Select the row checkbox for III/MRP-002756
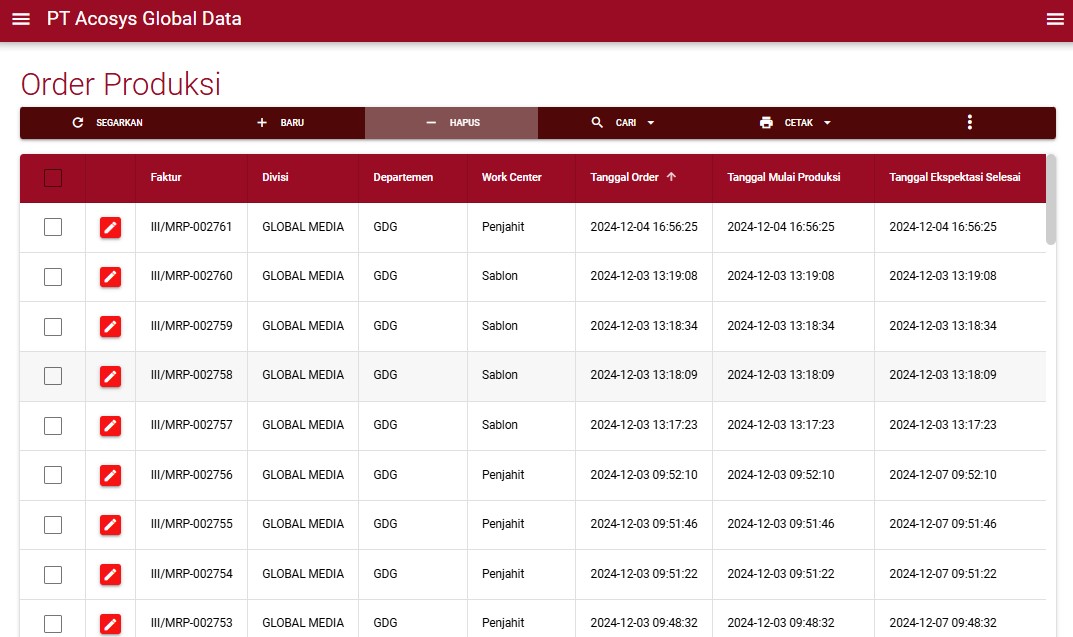Screen dimensions: 1073x637 click(53, 475)
